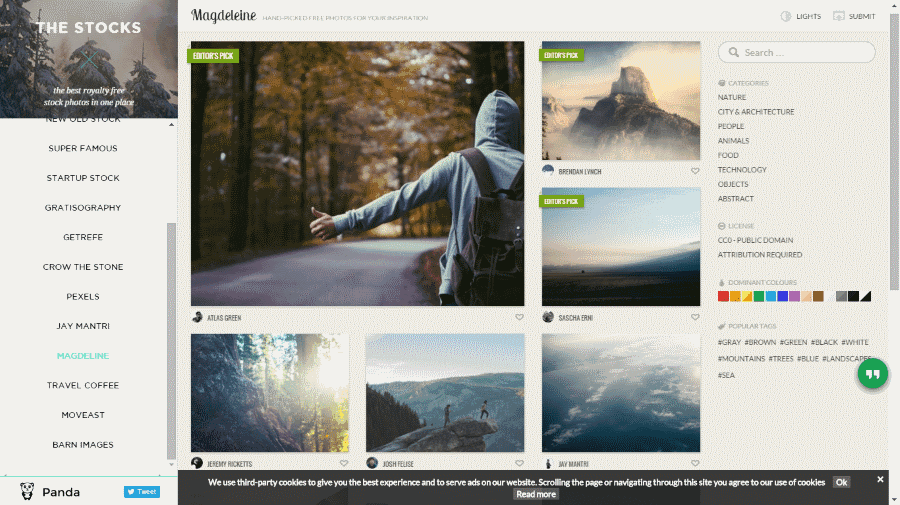Filter by People category
The image size is (900, 505).
click(731, 126)
